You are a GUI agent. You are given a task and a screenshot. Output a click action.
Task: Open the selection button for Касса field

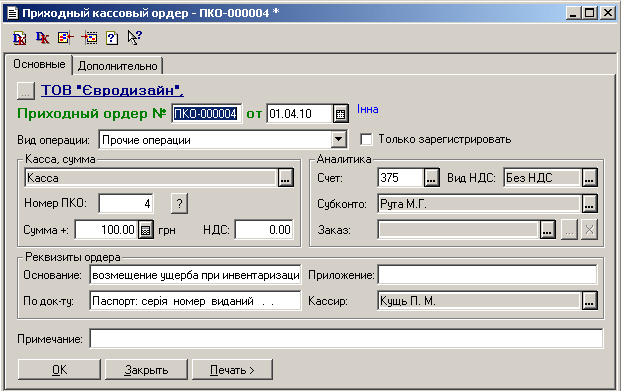pyautogui.click(x=286, y=178)
